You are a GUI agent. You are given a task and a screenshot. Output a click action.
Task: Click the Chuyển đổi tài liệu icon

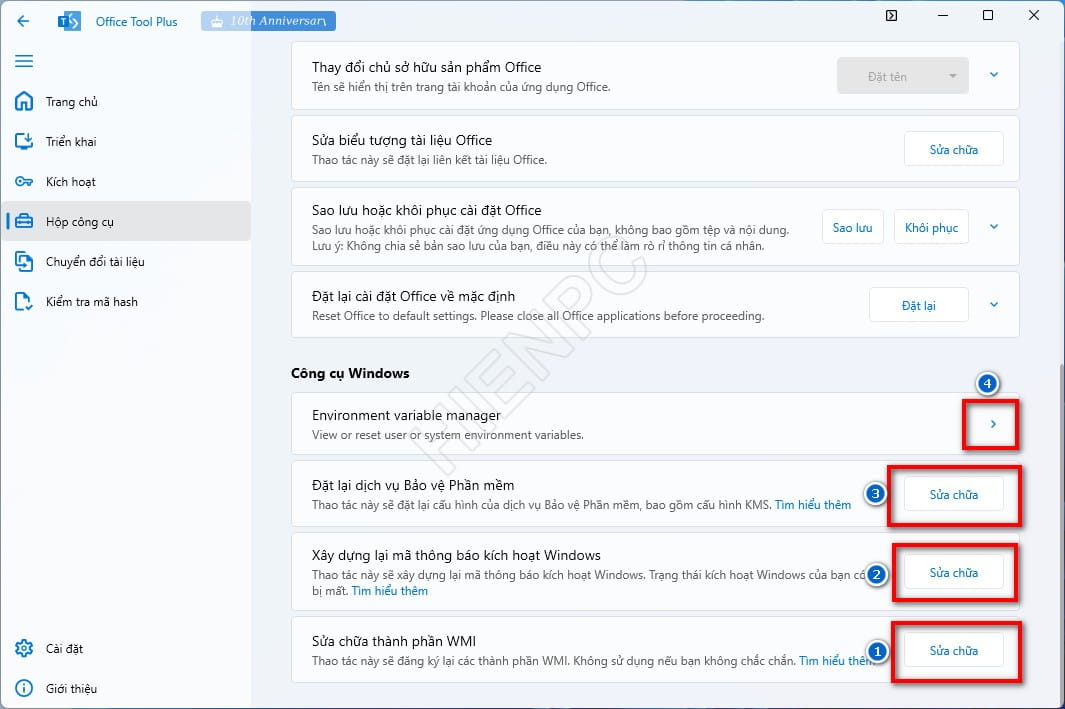coord(24,261)
